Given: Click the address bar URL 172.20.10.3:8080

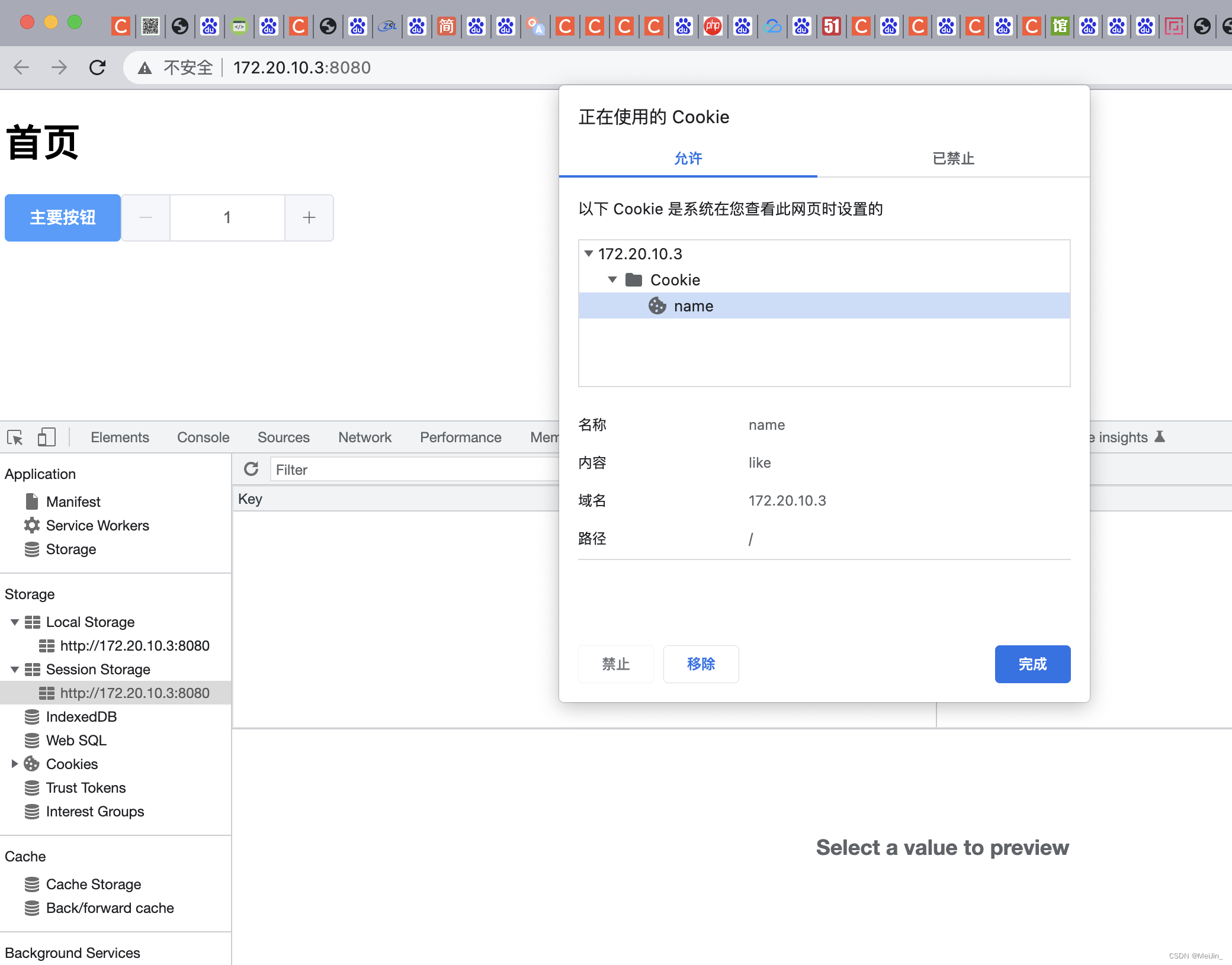Looking at the screenshot, I should coord(302,67).
